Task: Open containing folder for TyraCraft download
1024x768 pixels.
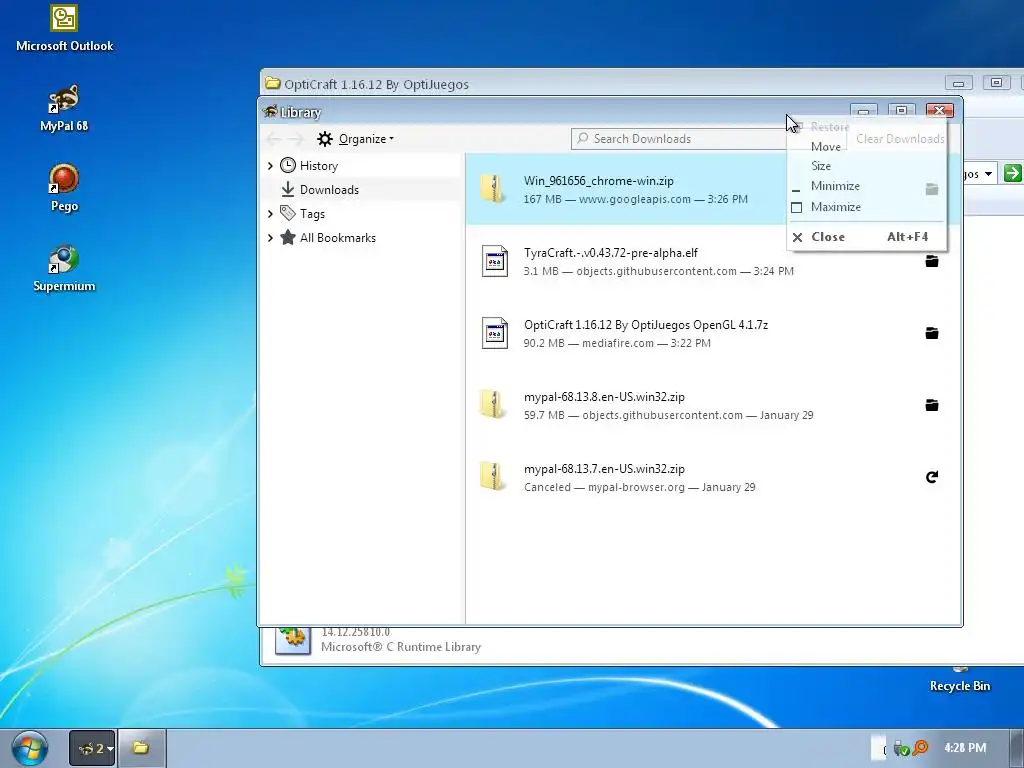Action: (x=932, y=261)
